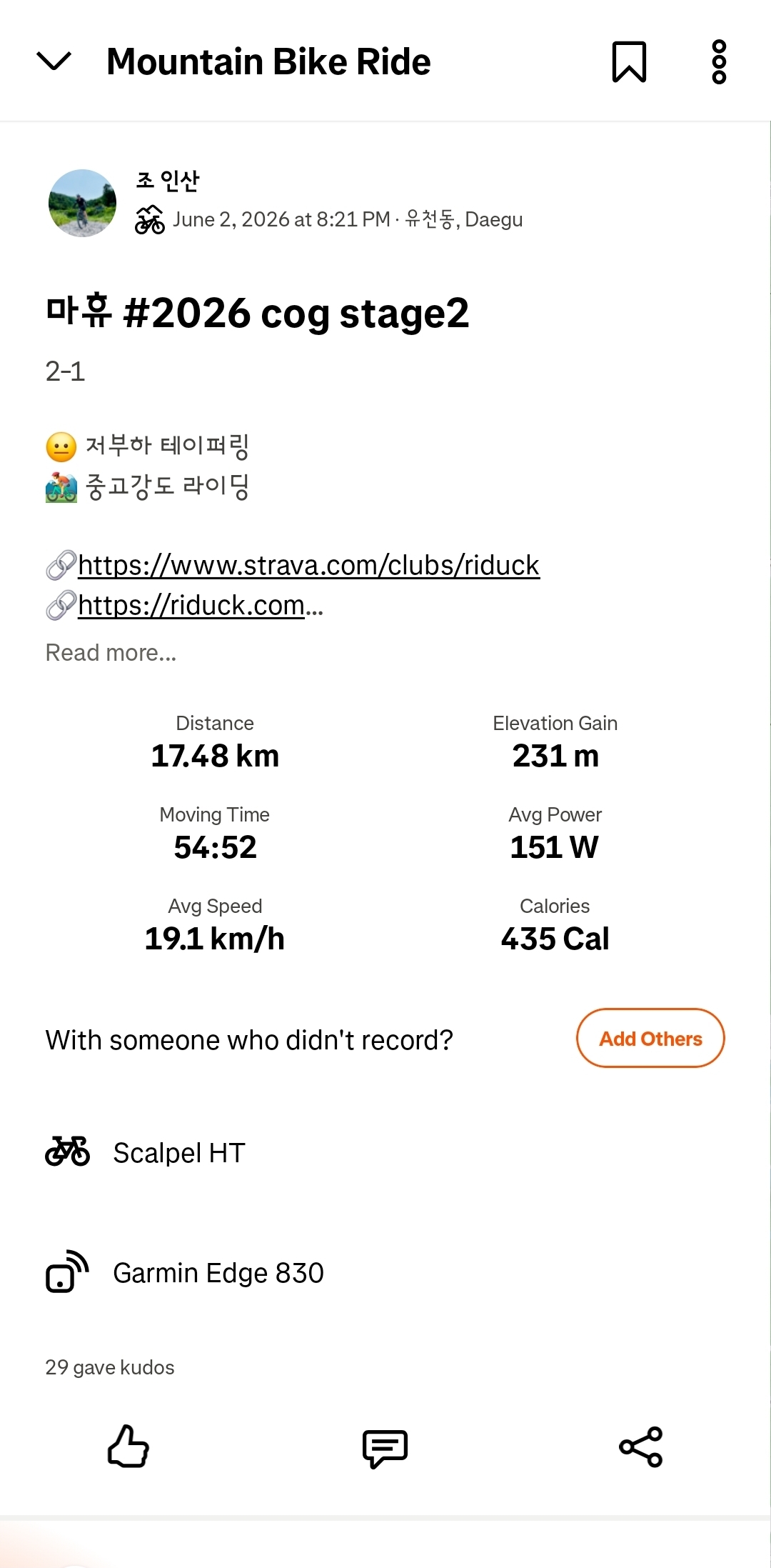
Task: Open the strava.com/clubs/riduck link
Action: pos(308,565)
